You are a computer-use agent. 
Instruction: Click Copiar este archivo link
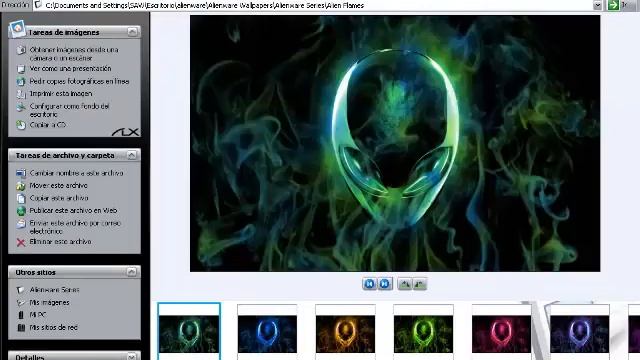click(59, 198)
